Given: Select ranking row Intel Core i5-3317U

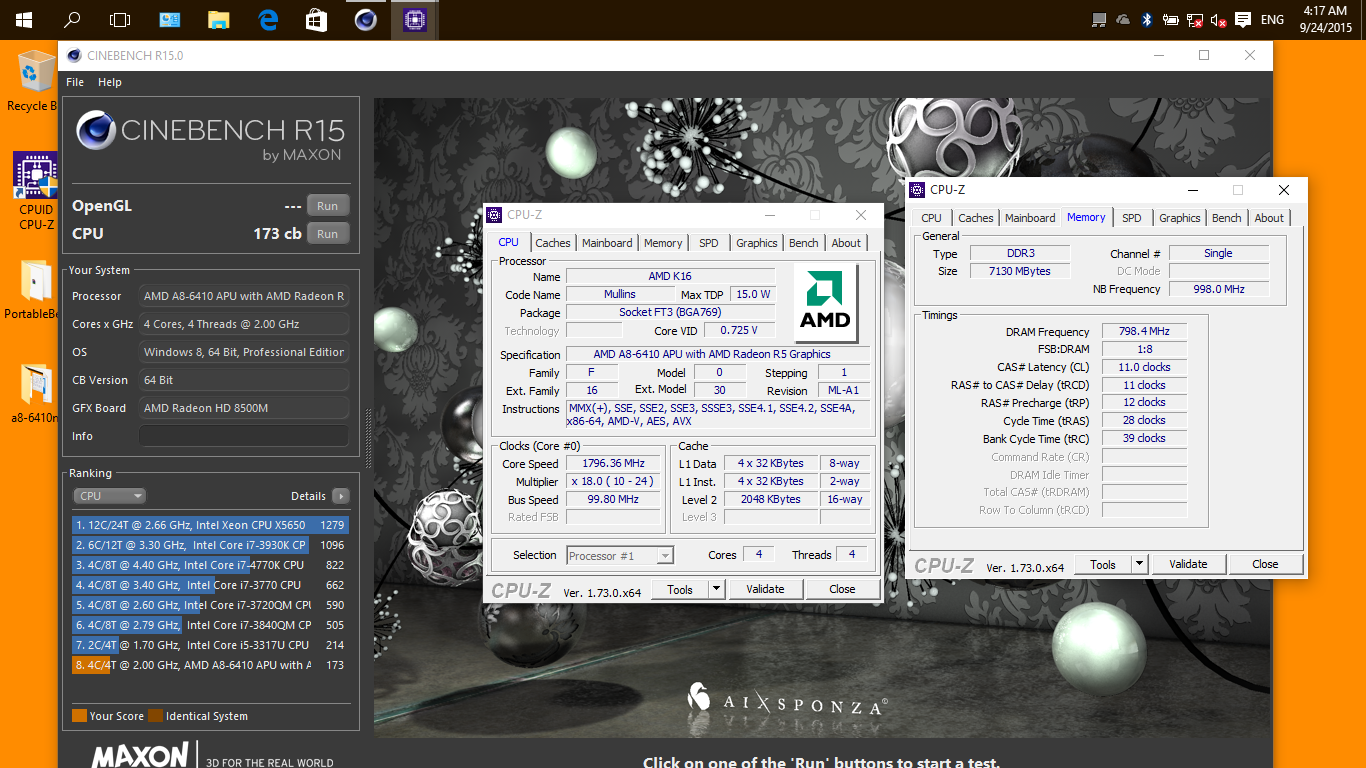Looking at the screenshot, I should tap(210, 645).
